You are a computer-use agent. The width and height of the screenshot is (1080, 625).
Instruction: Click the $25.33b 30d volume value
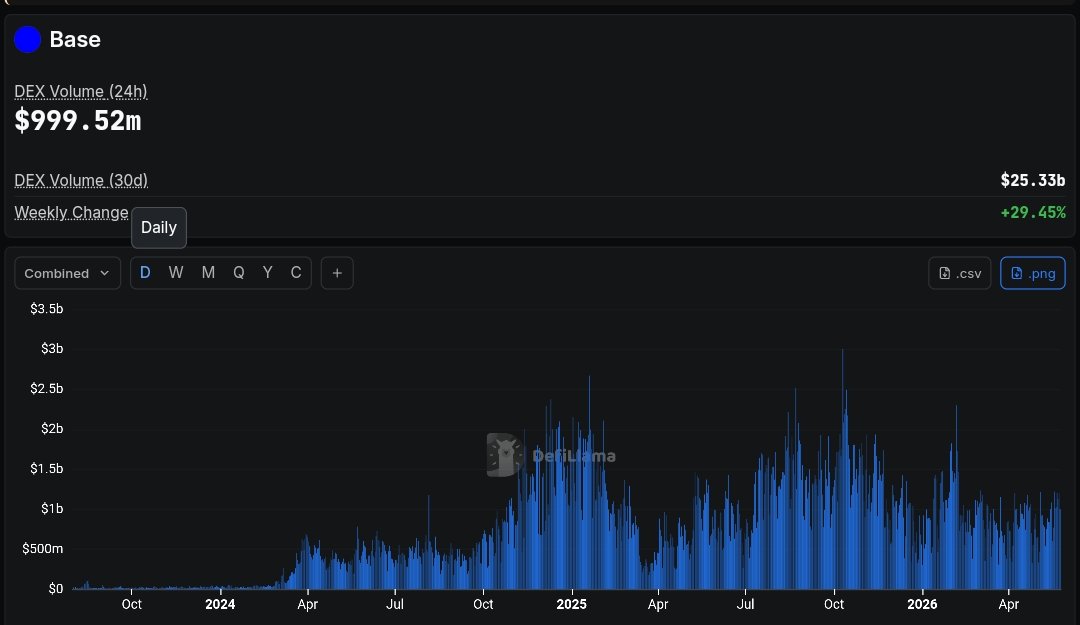pos(1032,181)
